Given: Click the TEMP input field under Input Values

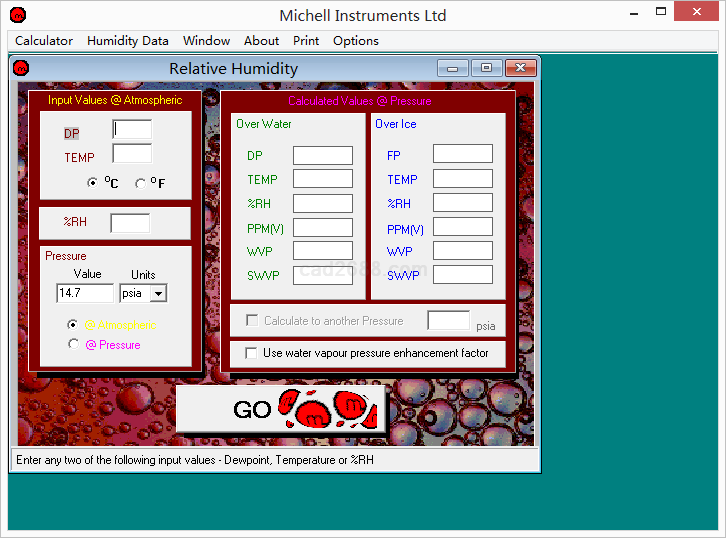Looking at the screenshot, I should click(132, 154).
